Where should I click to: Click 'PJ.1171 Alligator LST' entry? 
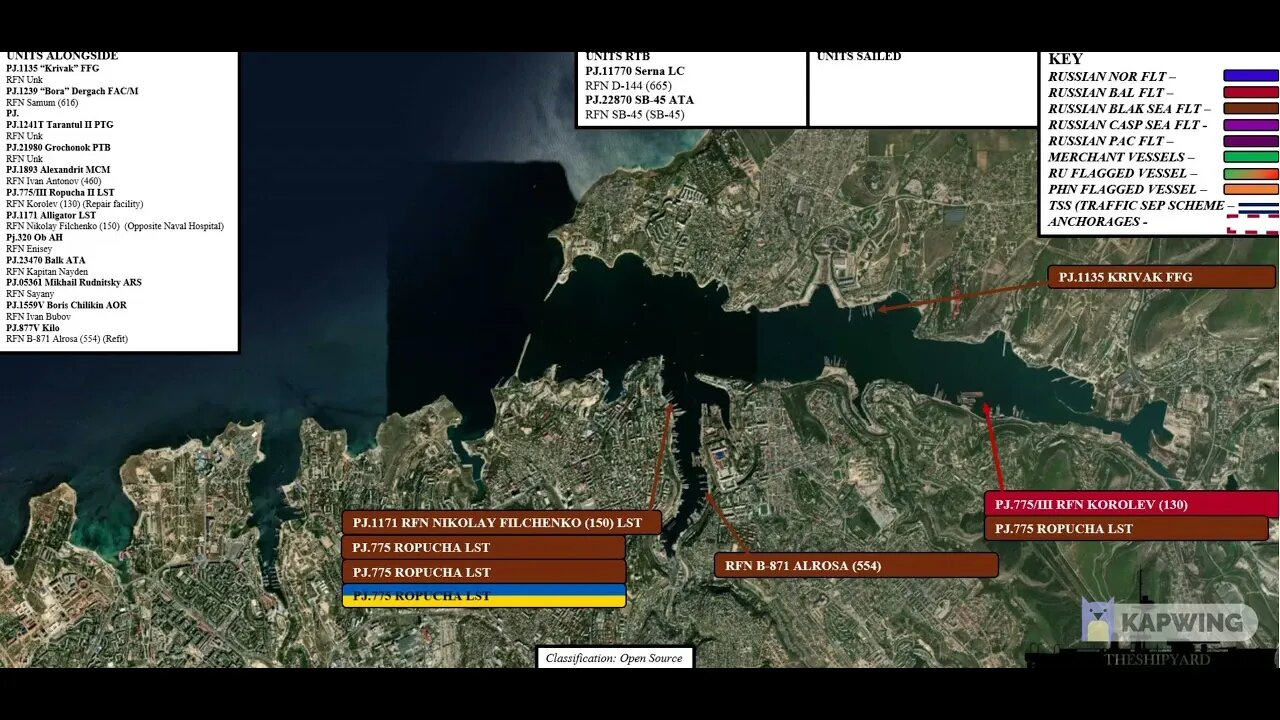(51, 215)
